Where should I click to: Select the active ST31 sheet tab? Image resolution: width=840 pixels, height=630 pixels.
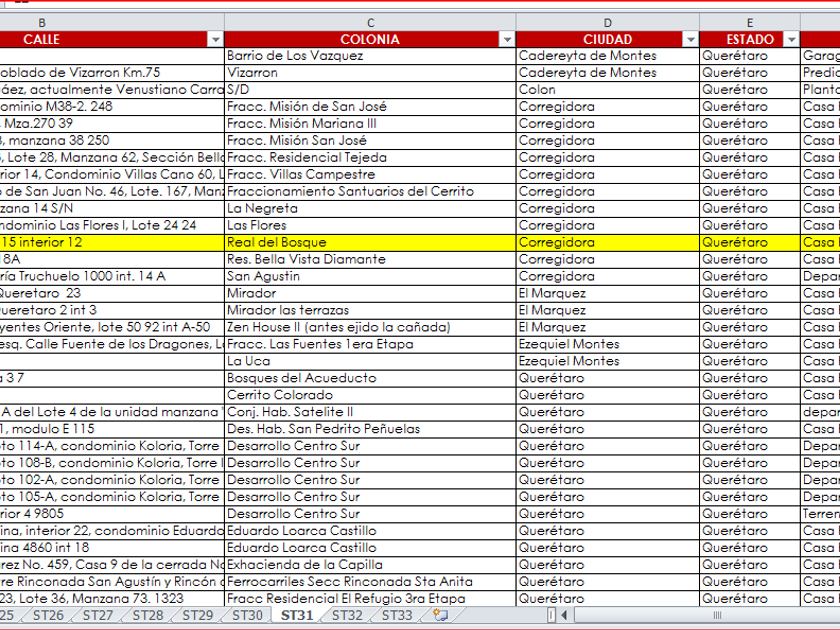[297, 615]
